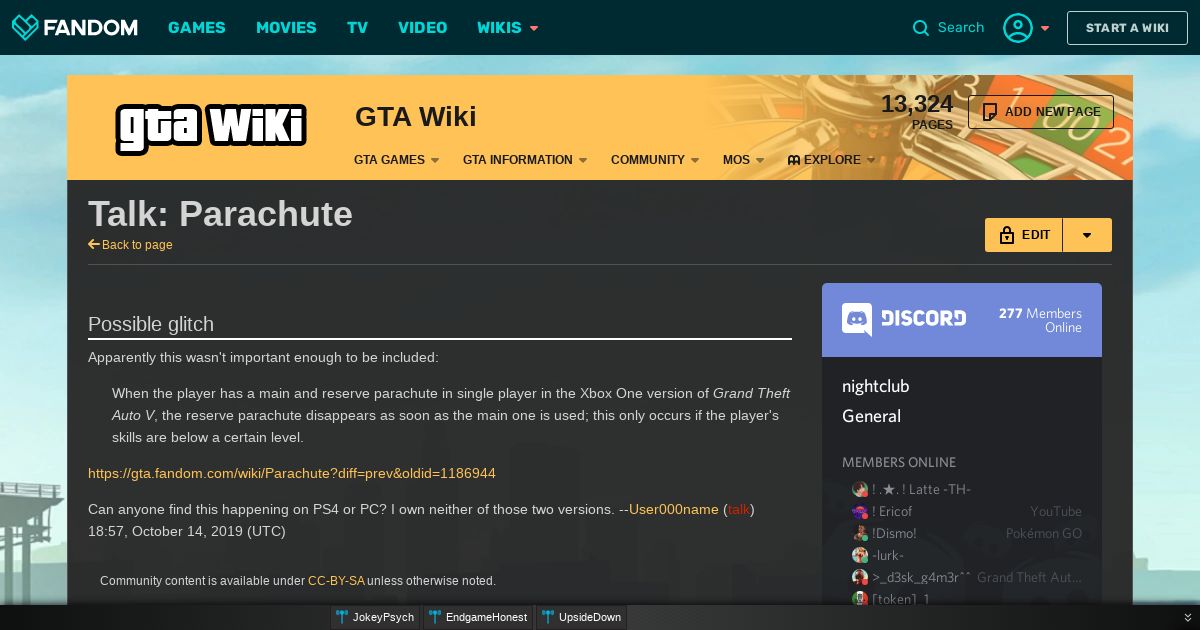1200x630 pixels.
Task: Click the Back to page arrow icon
Action: point(94,244)
